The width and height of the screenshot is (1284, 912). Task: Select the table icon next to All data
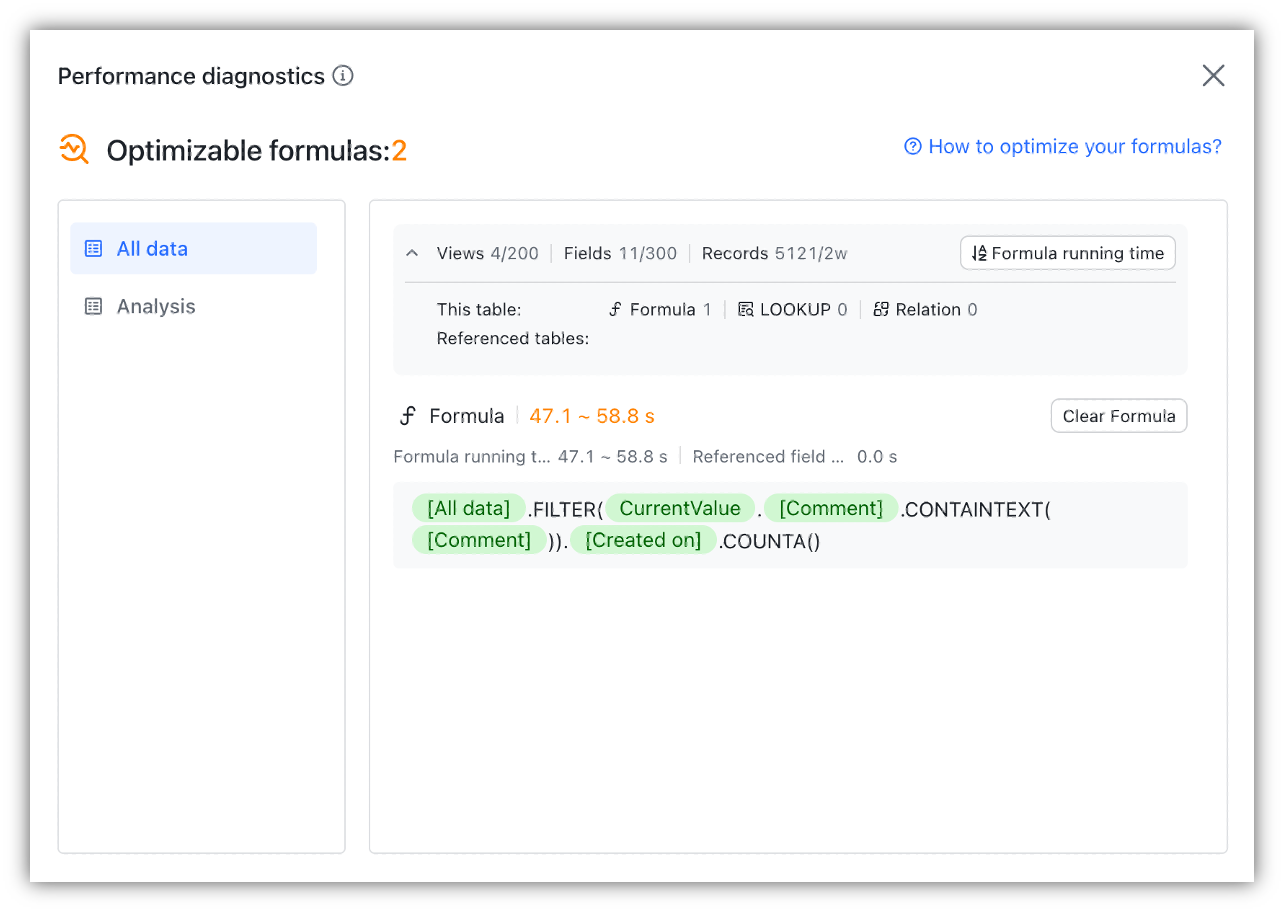[92, 248]
